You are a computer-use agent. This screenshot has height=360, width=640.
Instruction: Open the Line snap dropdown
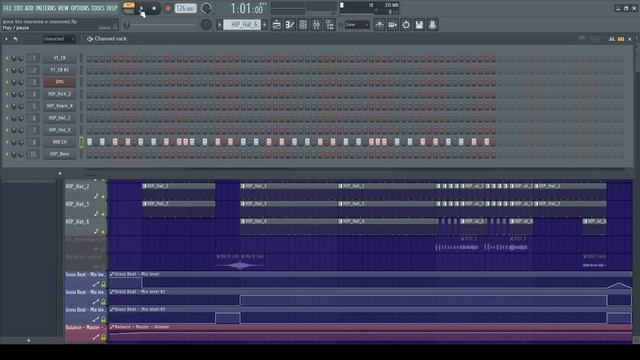[357, 25]
